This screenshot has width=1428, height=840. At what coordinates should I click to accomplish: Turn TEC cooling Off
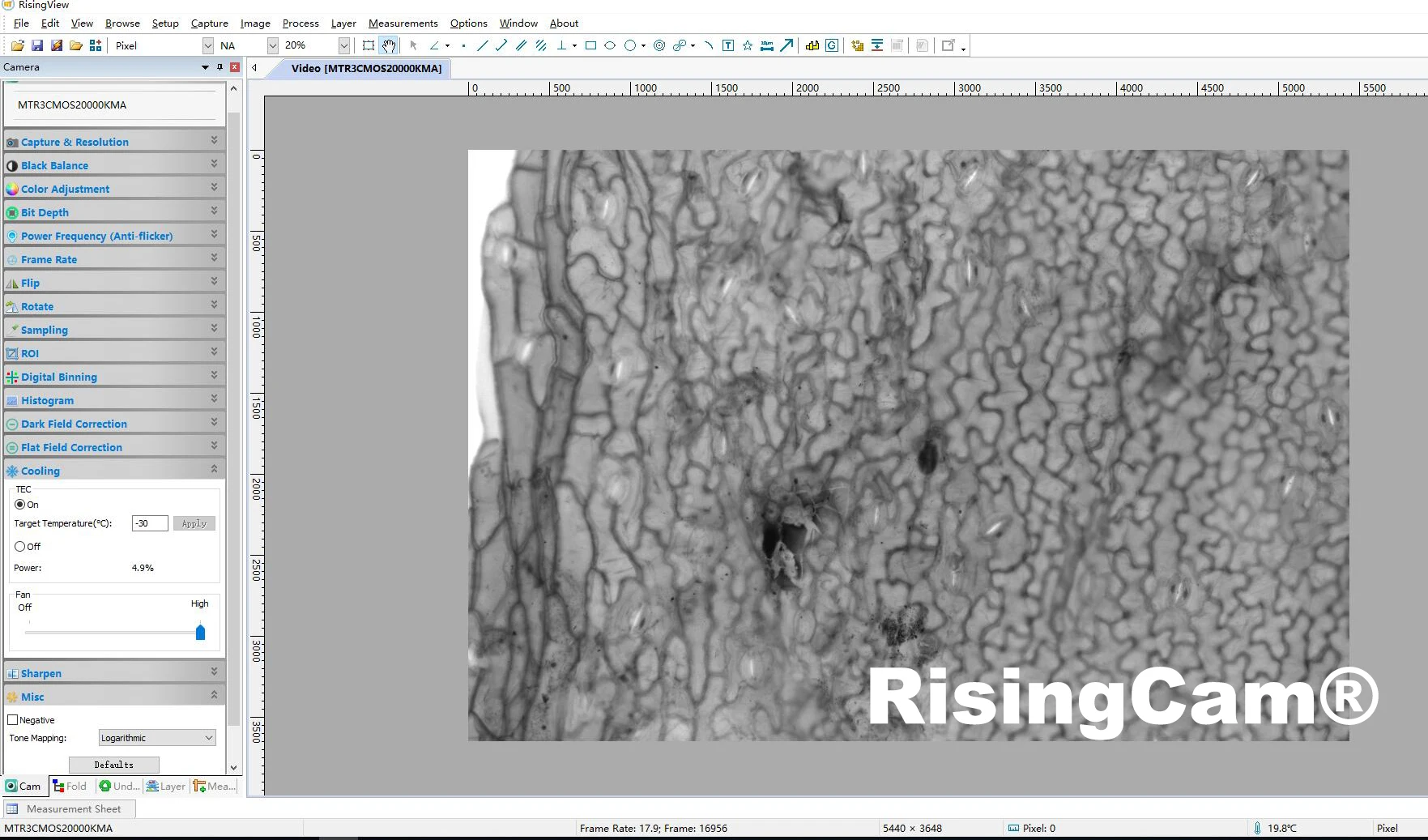coord(20,546)
